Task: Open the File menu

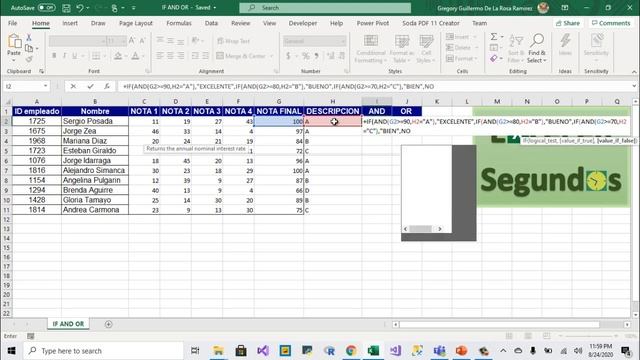Action: point(13,23)
